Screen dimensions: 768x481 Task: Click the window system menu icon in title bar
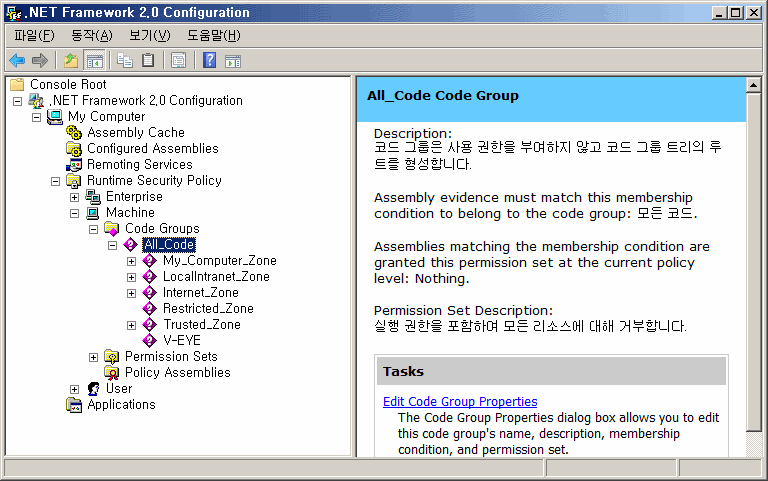14,13
